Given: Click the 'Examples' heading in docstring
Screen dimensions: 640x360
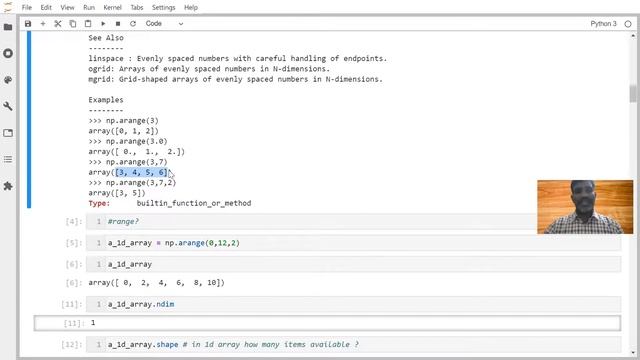Looking at the screenshot, I should point(106,100).
